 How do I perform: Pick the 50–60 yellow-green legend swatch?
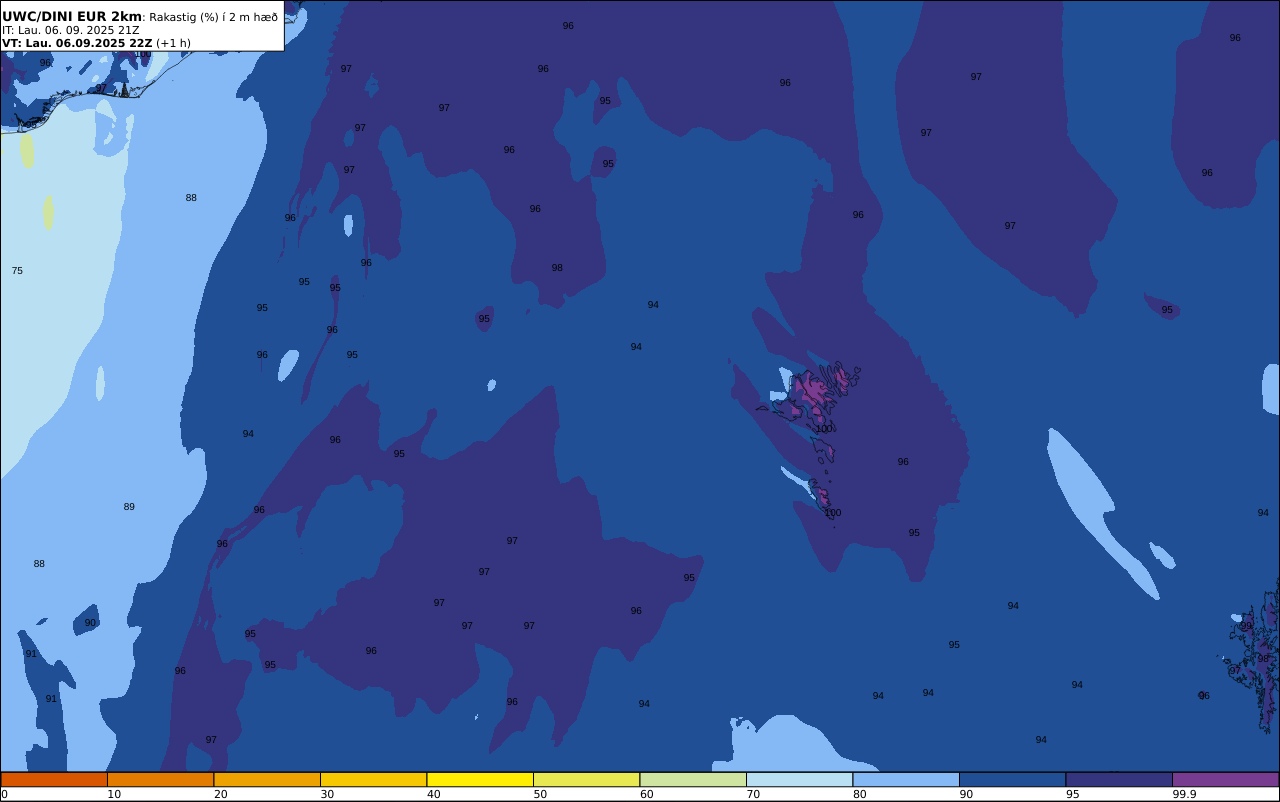click(586, 779)
